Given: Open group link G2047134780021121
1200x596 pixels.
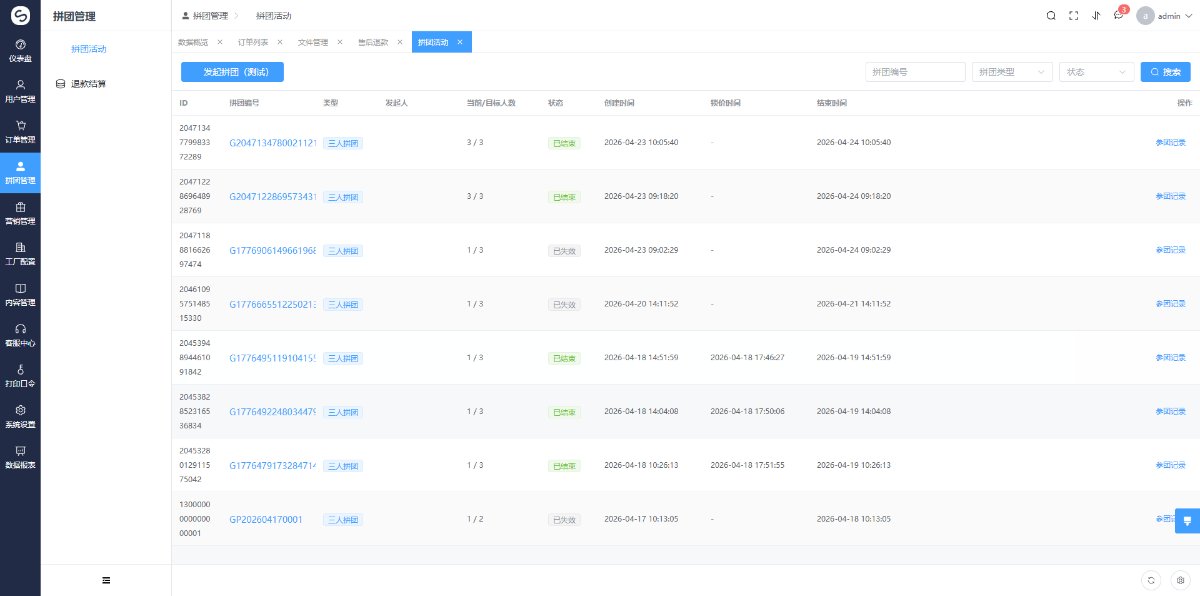Looking at the screenshot, I should point(273,142).
